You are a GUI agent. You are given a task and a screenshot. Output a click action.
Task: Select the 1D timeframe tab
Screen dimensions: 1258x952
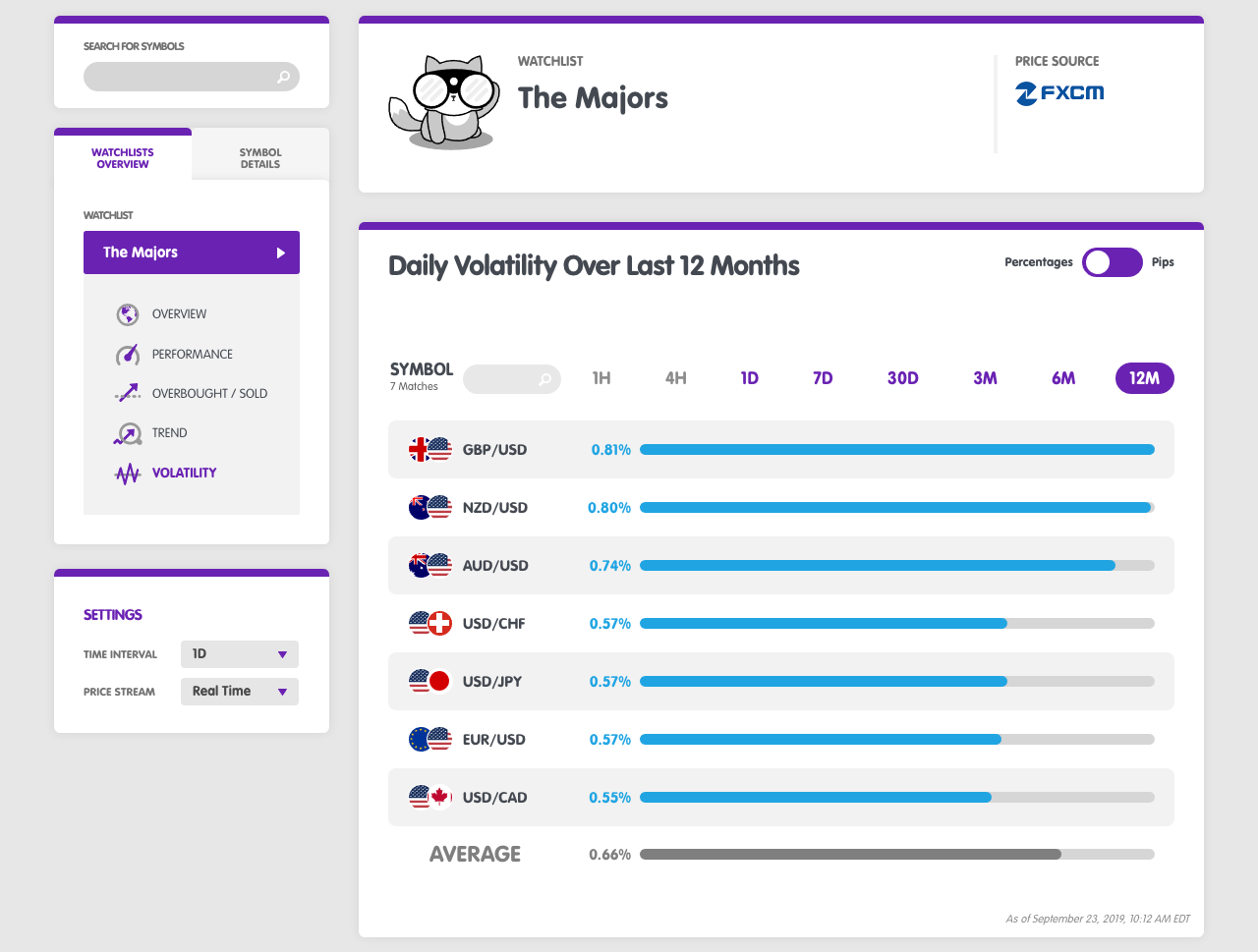pos(750,378)
